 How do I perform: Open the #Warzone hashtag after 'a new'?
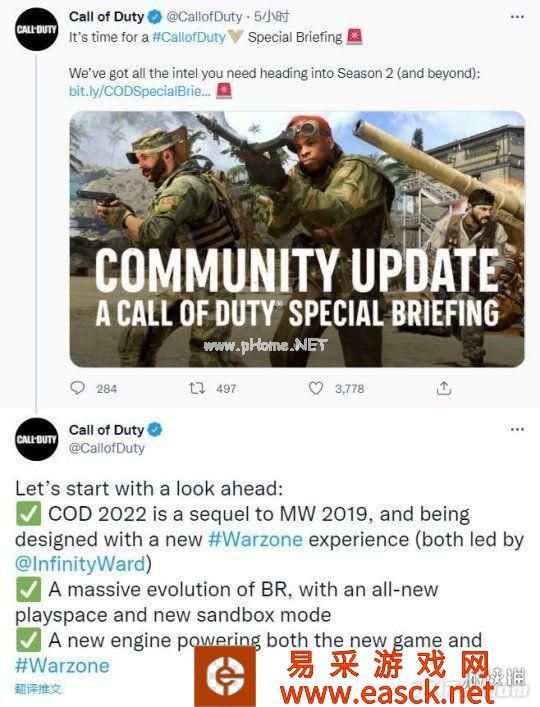pos(255,539)
